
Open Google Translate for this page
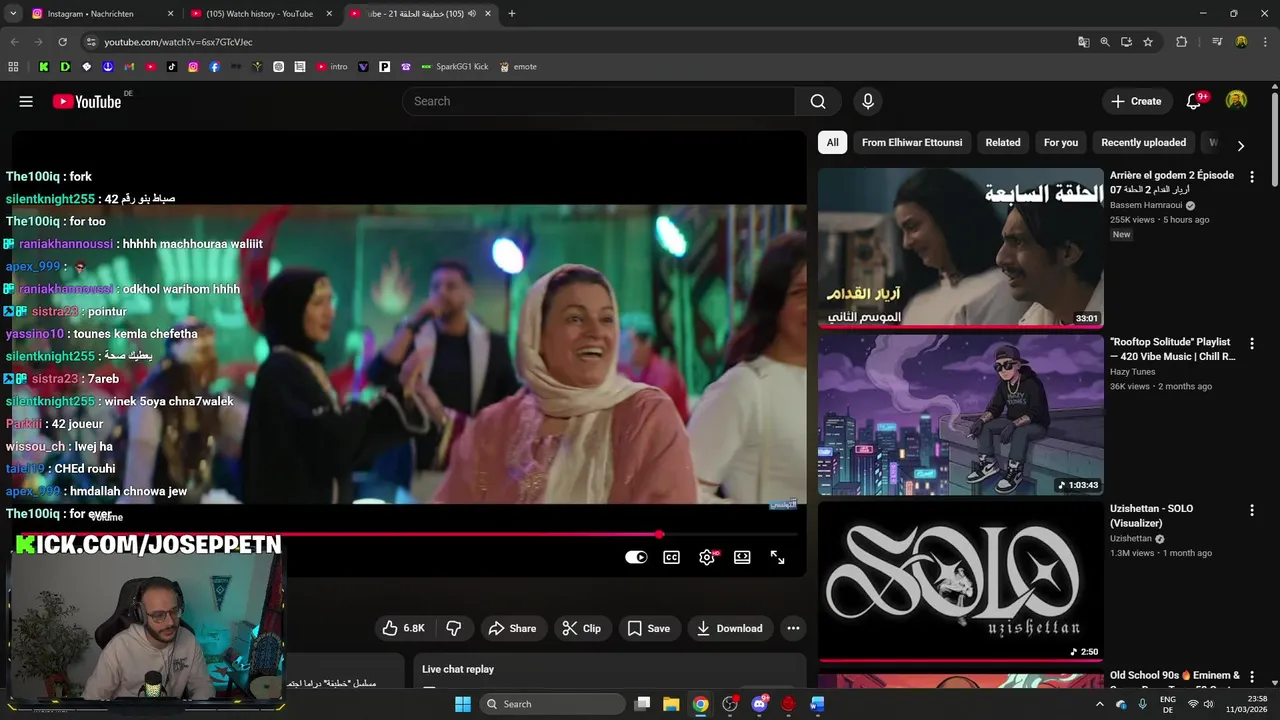[1083, 42]
